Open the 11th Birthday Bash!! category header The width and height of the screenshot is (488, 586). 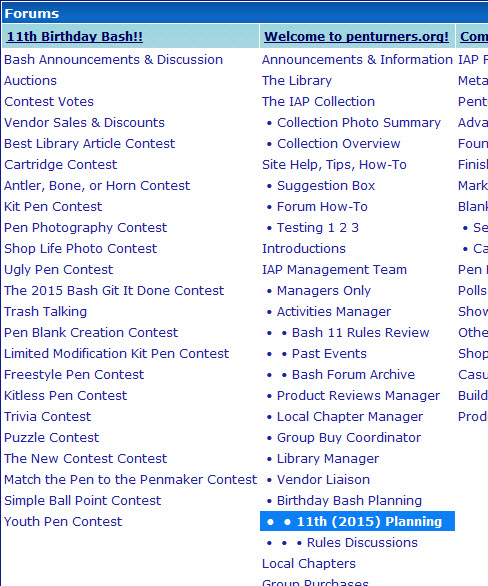point(75,37)
